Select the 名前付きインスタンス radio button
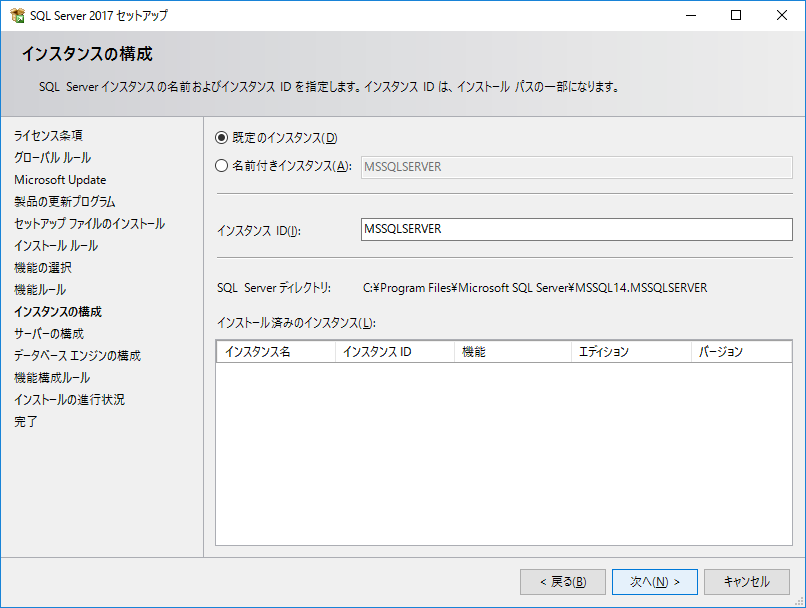Image resolution: width=806 pixels, height=608 pixels. click(221, 165)
